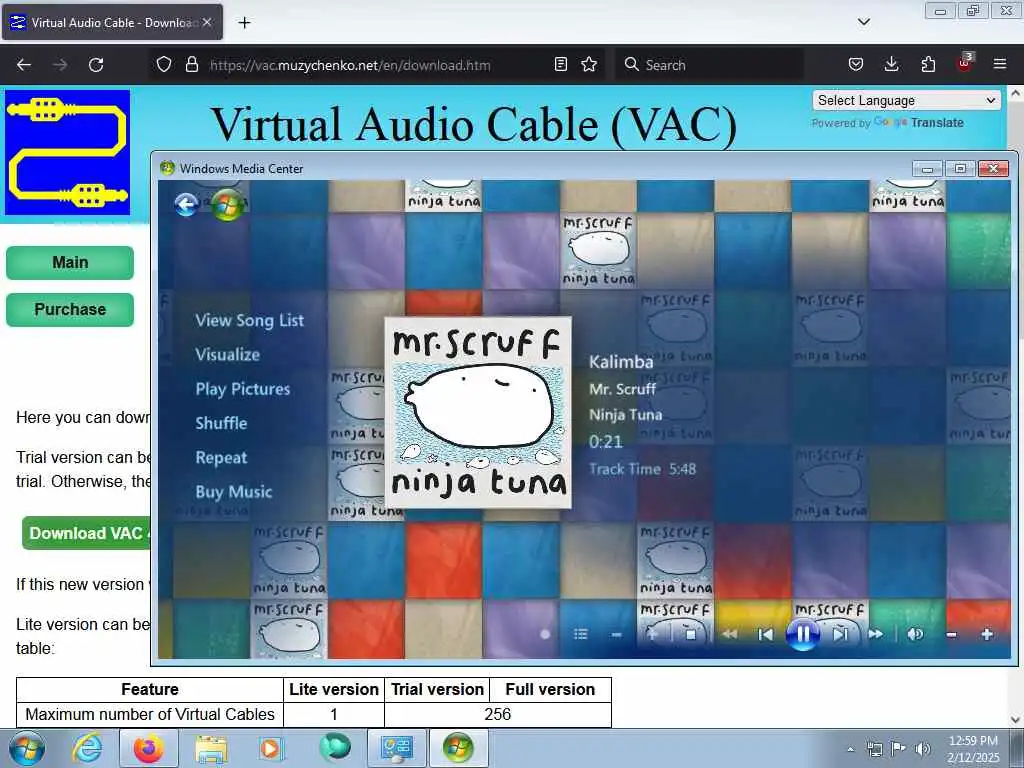Go back in Firefox
The height and width of the screenshot is (768, 1024).
[x=24, y=65]
